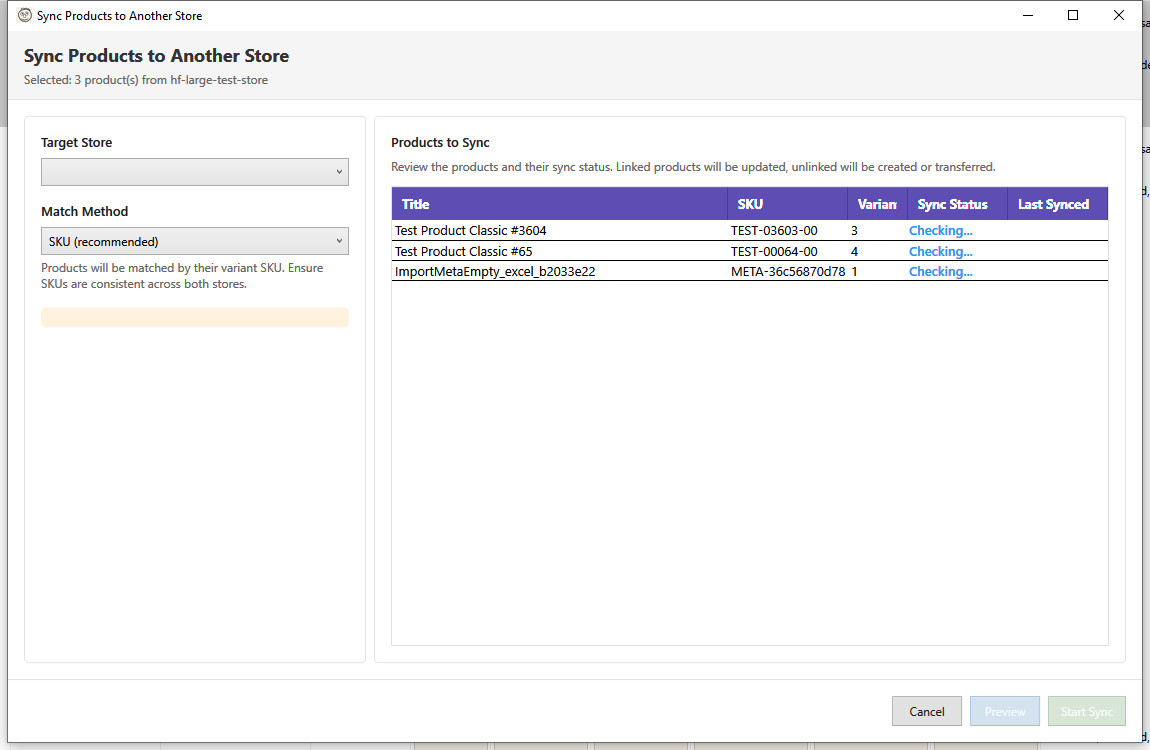The width and height of the screenshot is (1150, 750).
Task: Click the Preview button
Action: (1004, 711)
